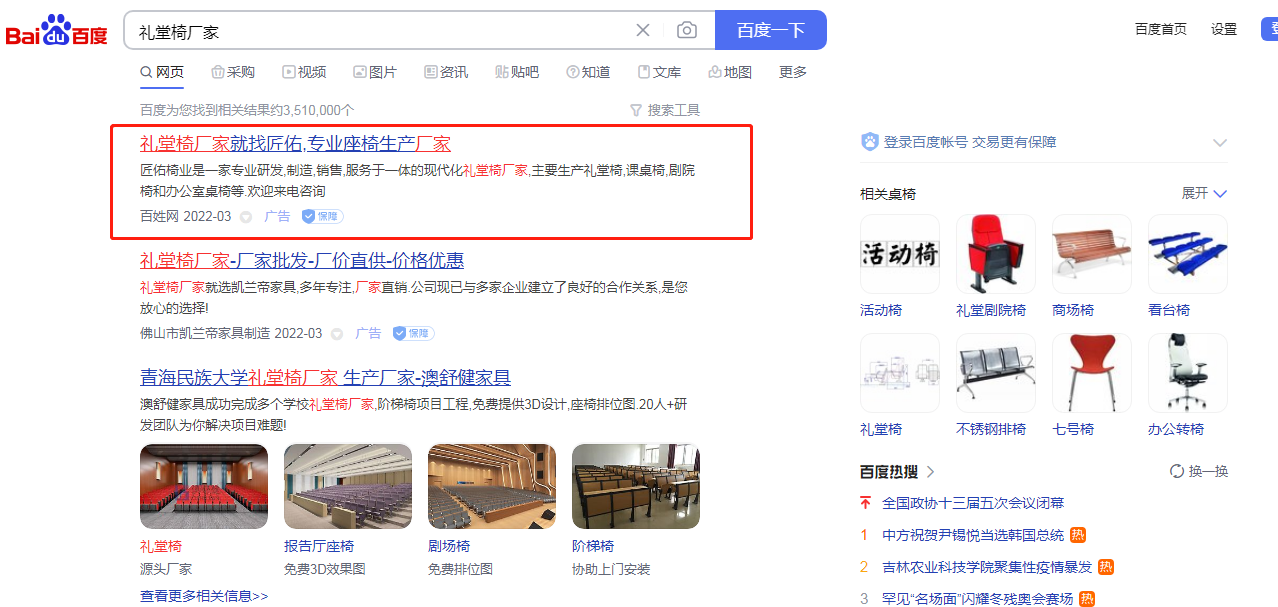This screenshot has height=607, width=1278.
Task: Open the 更多 search categories menu
Action: coord(792,72)
